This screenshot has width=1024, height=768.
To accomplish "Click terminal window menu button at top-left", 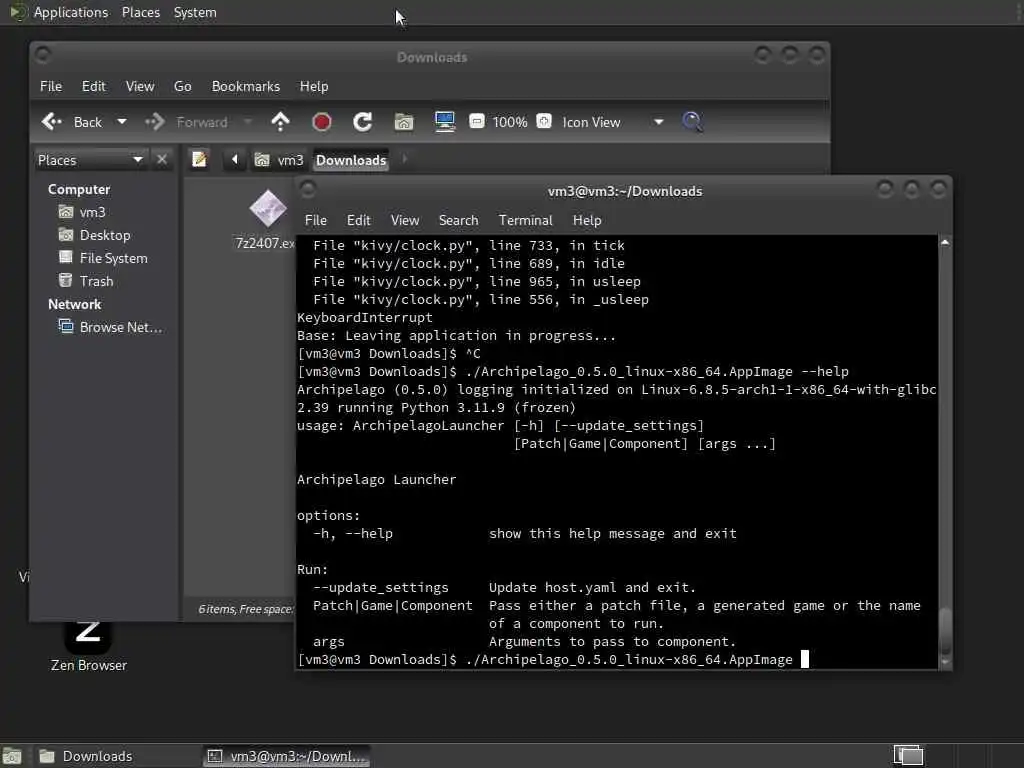I will click(308, 189).
